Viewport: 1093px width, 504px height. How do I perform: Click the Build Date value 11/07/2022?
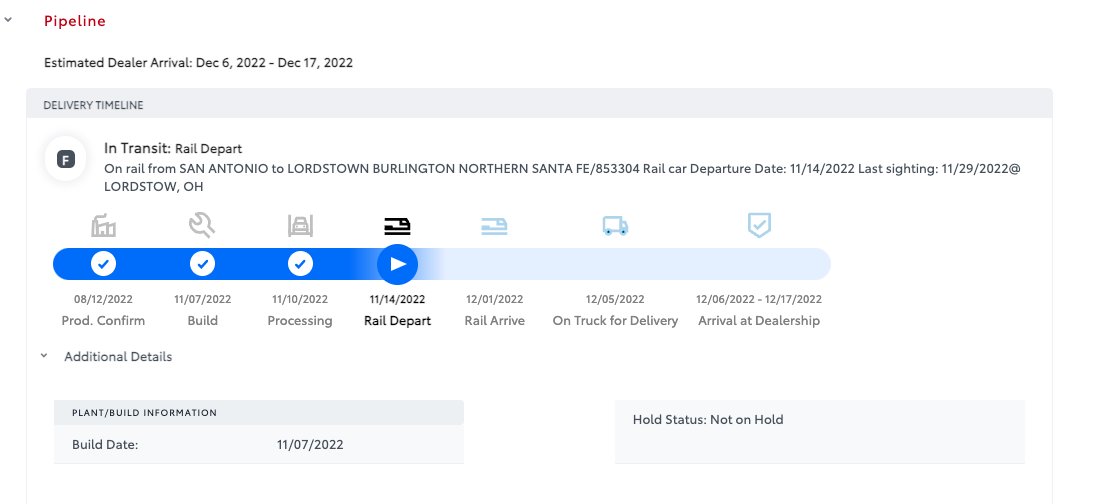click(x=310, y=445)
